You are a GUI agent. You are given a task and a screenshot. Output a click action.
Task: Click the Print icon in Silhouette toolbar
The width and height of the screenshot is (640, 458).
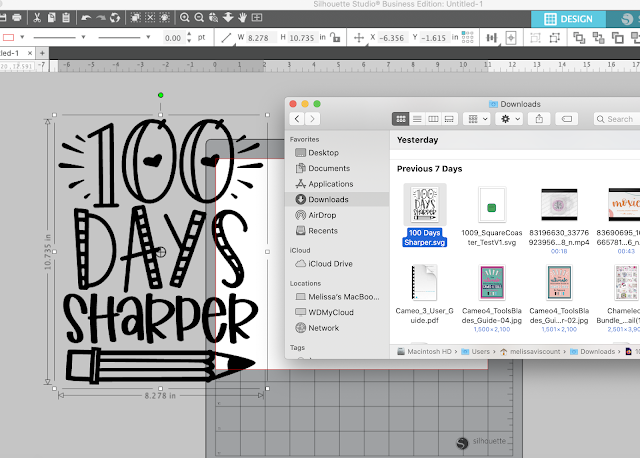17,18
